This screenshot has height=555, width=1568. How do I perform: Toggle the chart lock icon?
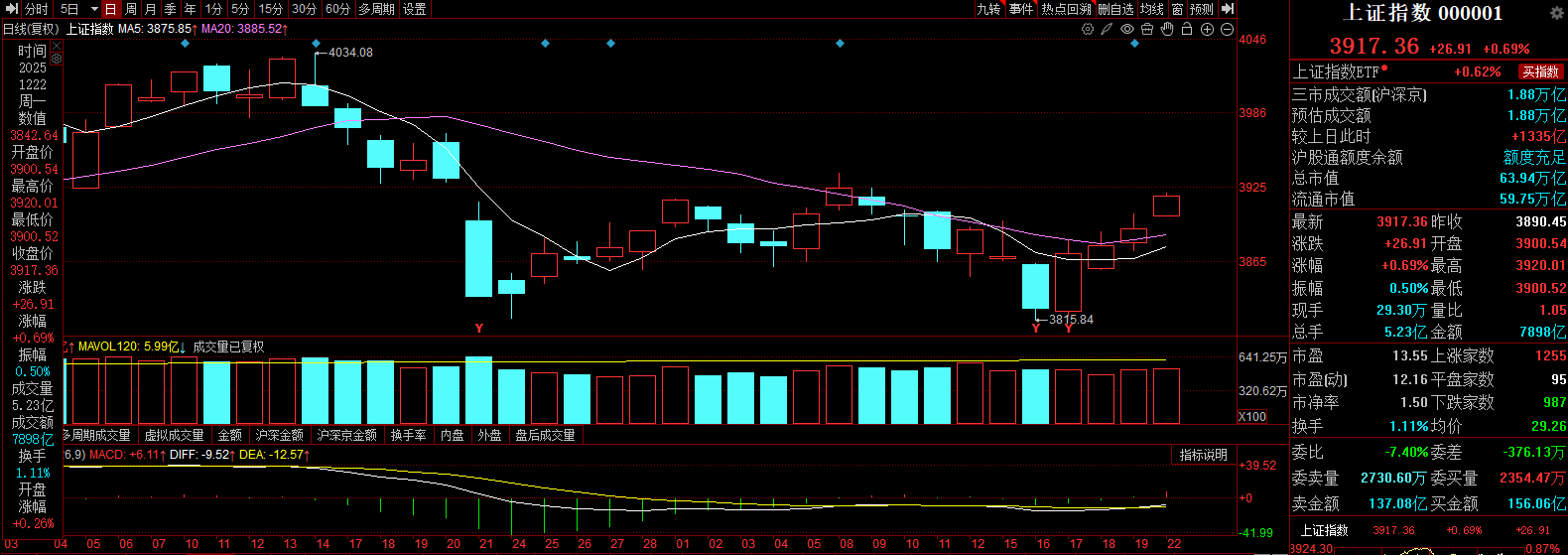click(1187, 30)
